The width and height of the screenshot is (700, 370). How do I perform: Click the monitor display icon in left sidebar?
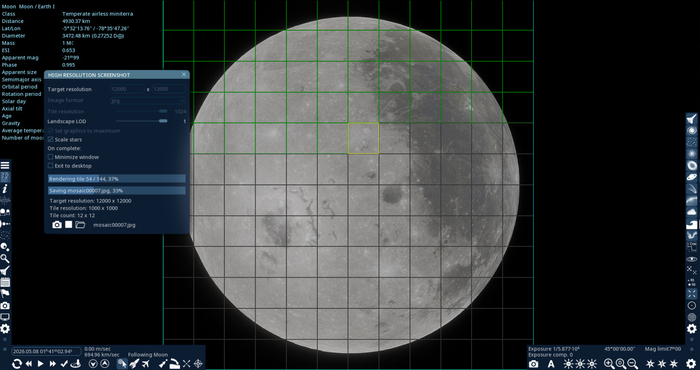(x=5, y=317)
